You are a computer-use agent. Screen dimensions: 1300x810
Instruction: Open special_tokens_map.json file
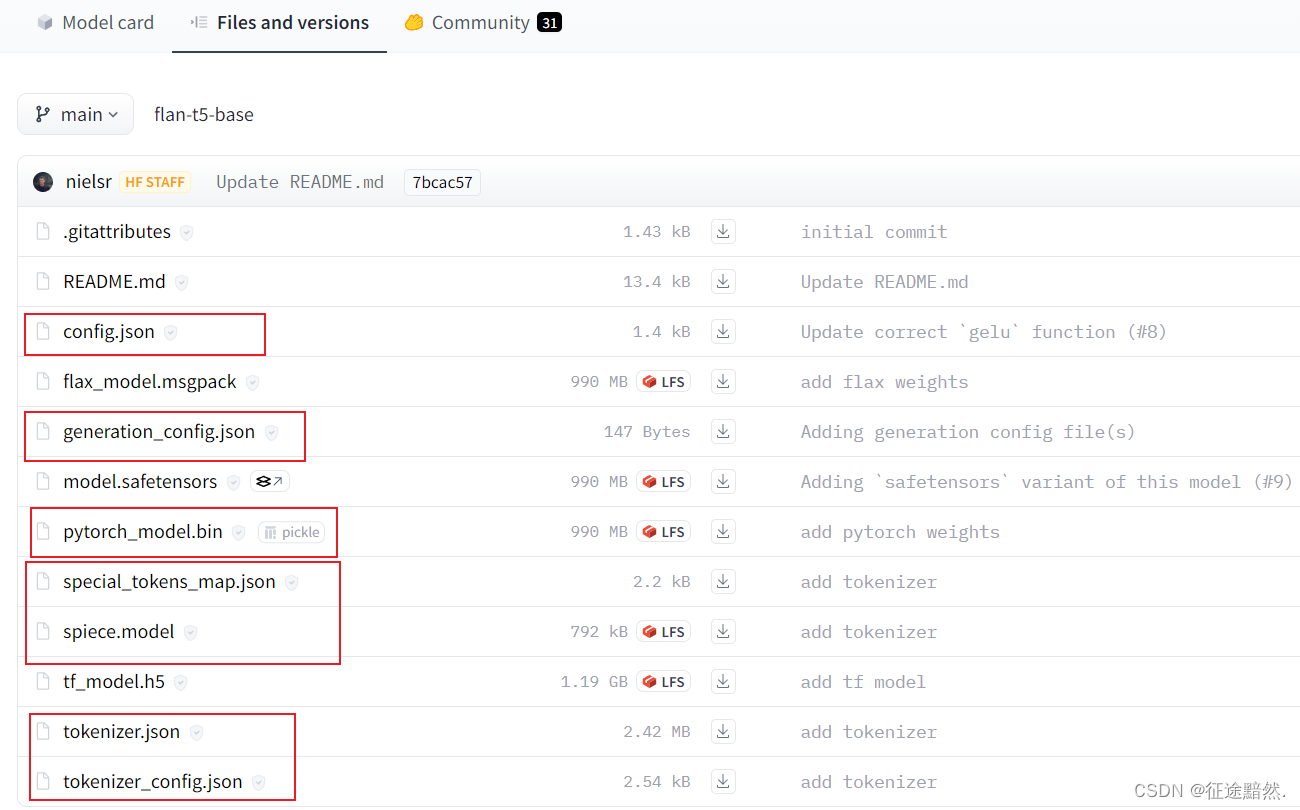169,582
